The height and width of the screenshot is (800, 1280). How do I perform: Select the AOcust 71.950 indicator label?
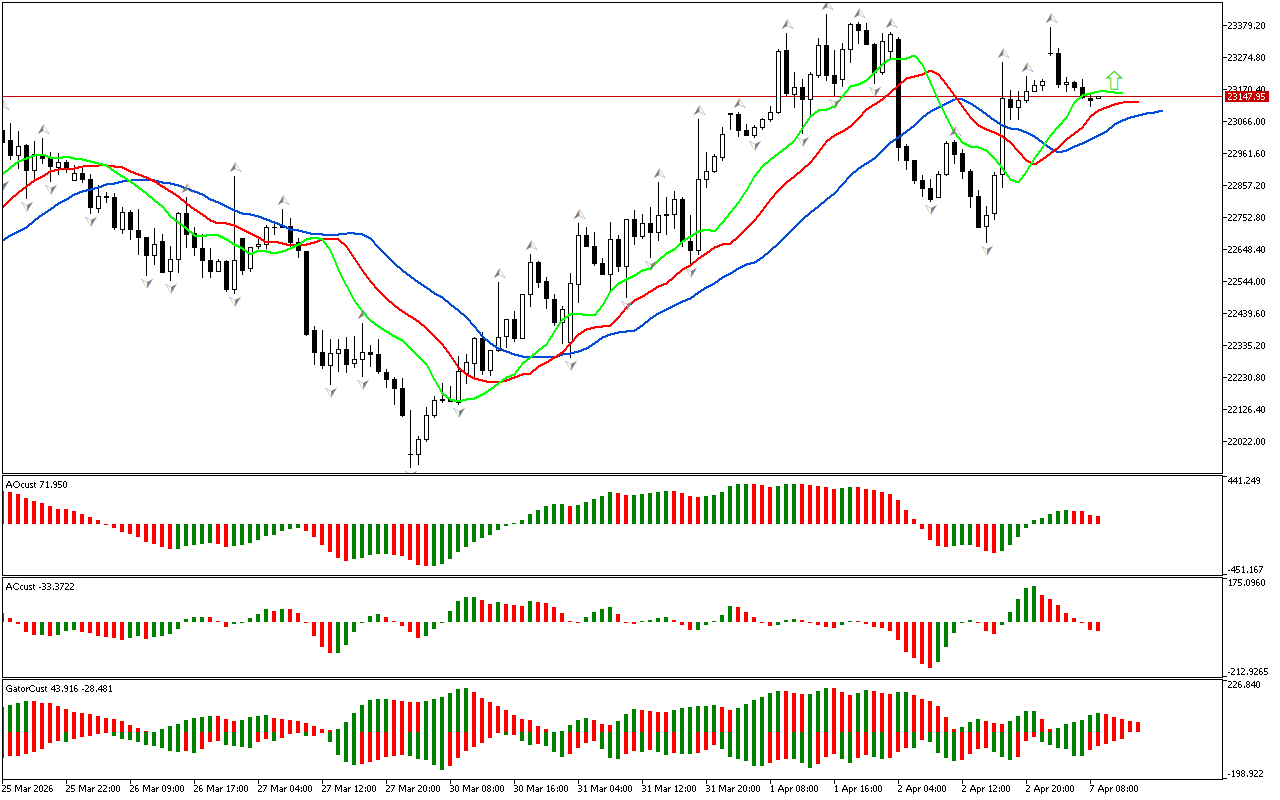coord(37,485)
